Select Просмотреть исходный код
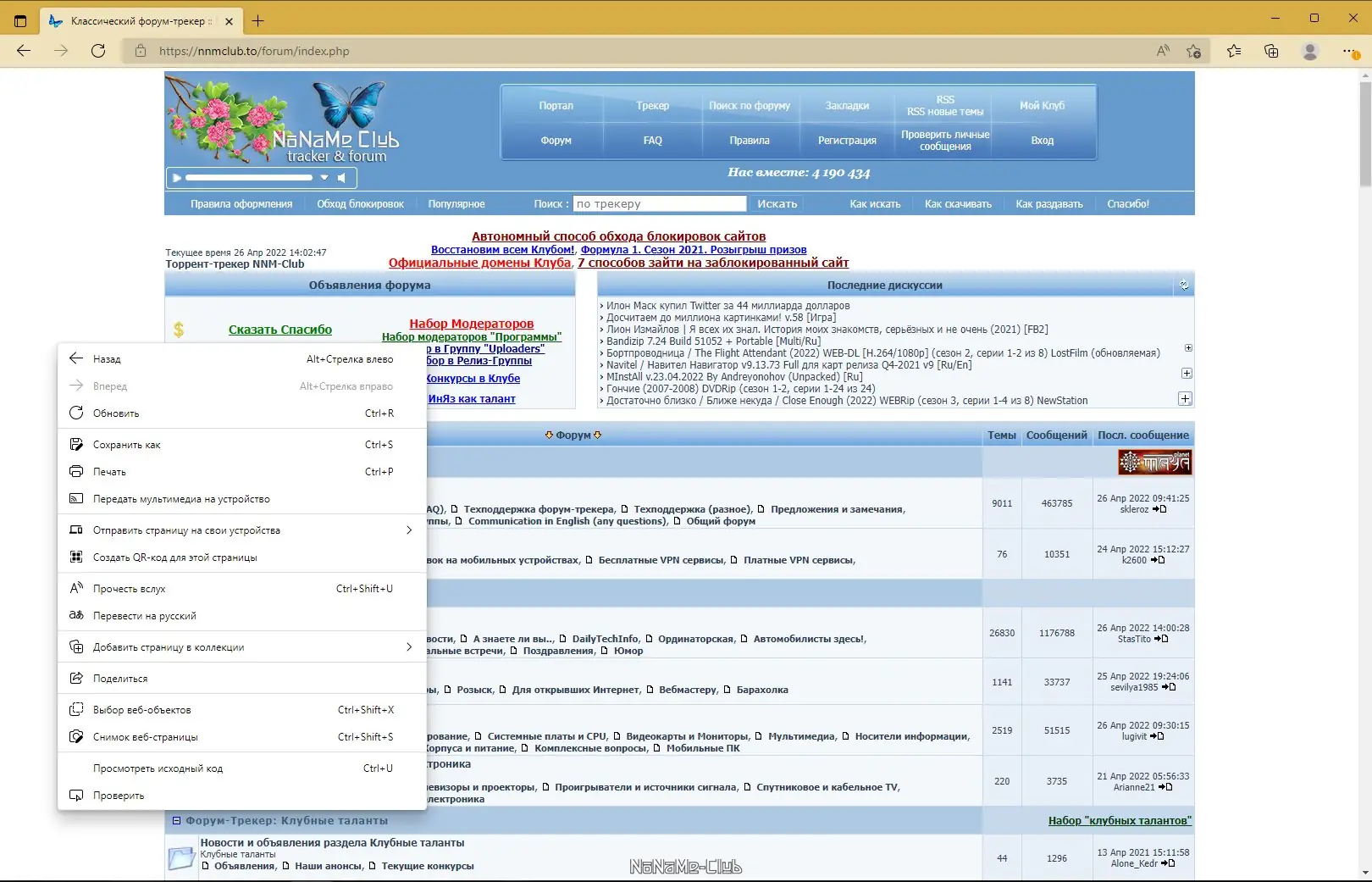This screenshot has width=1372, height=882. click(x=242, y=768)
